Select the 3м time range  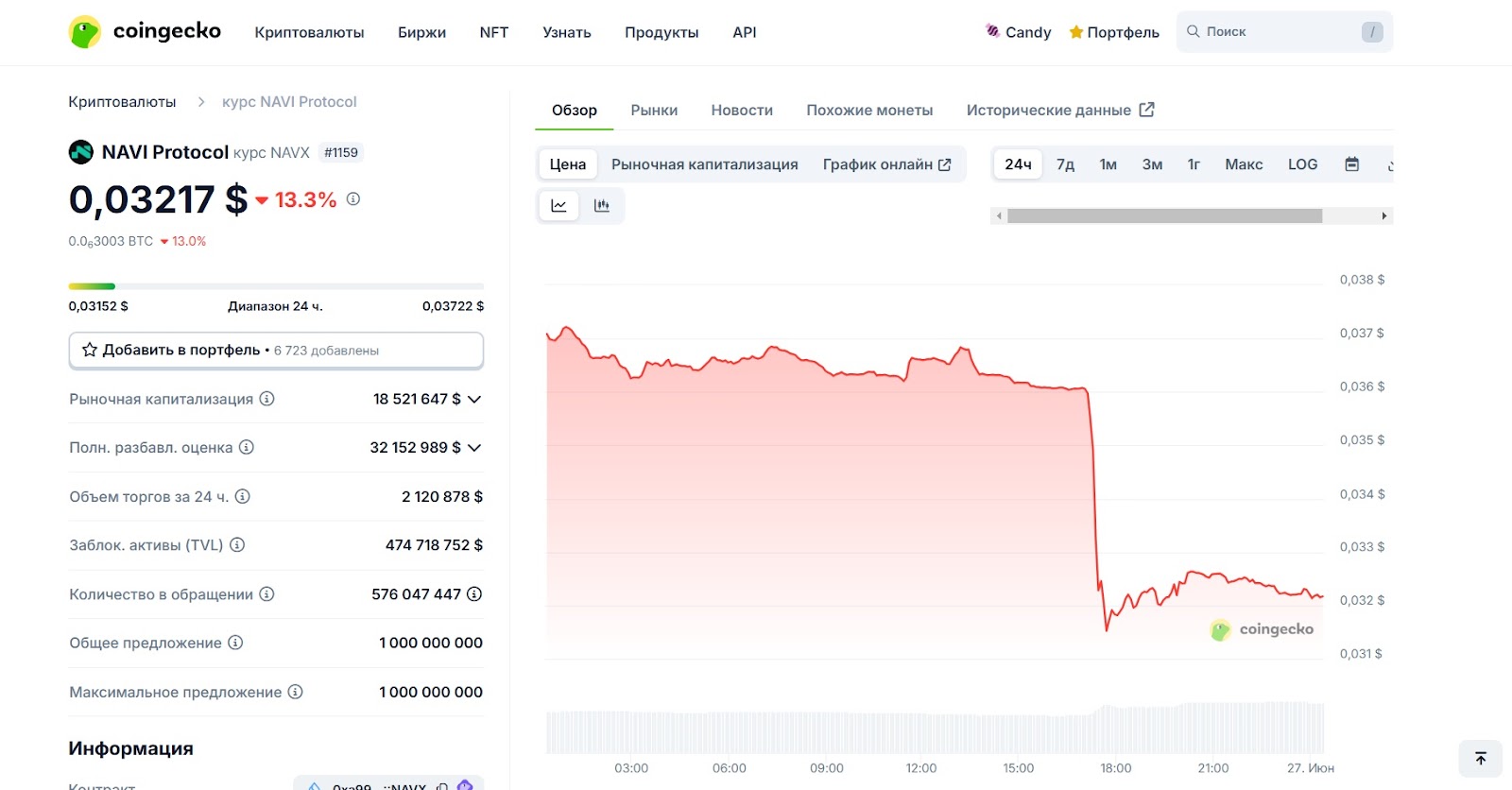pyautogui.click(x=1152, y=164)
